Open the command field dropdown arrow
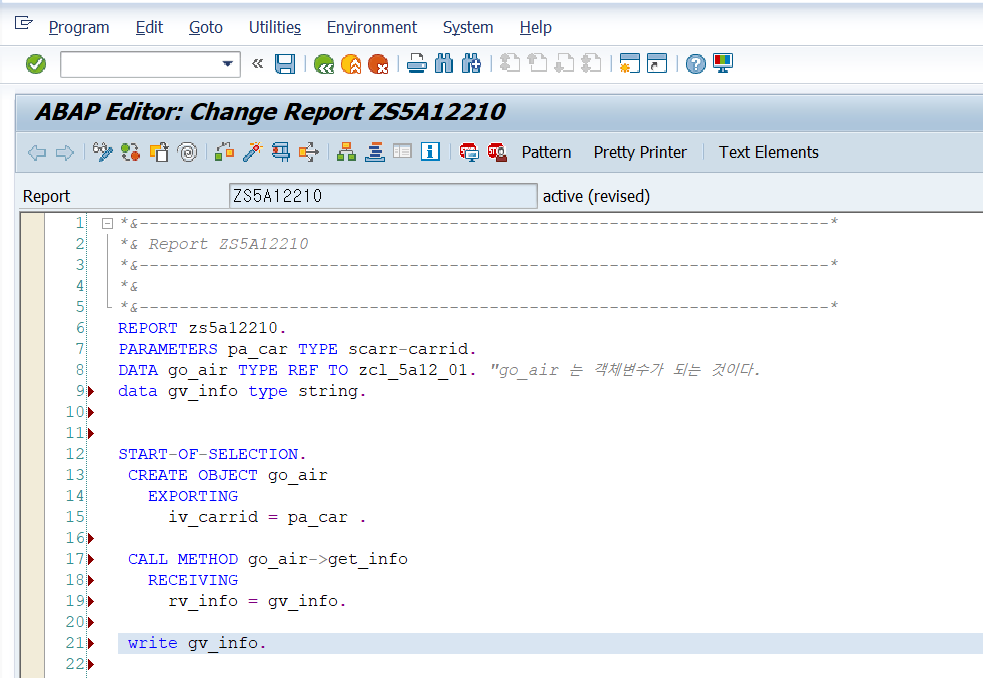Viewport: 983px width, 678px height. pyautogui.click(x=227, y=64)
